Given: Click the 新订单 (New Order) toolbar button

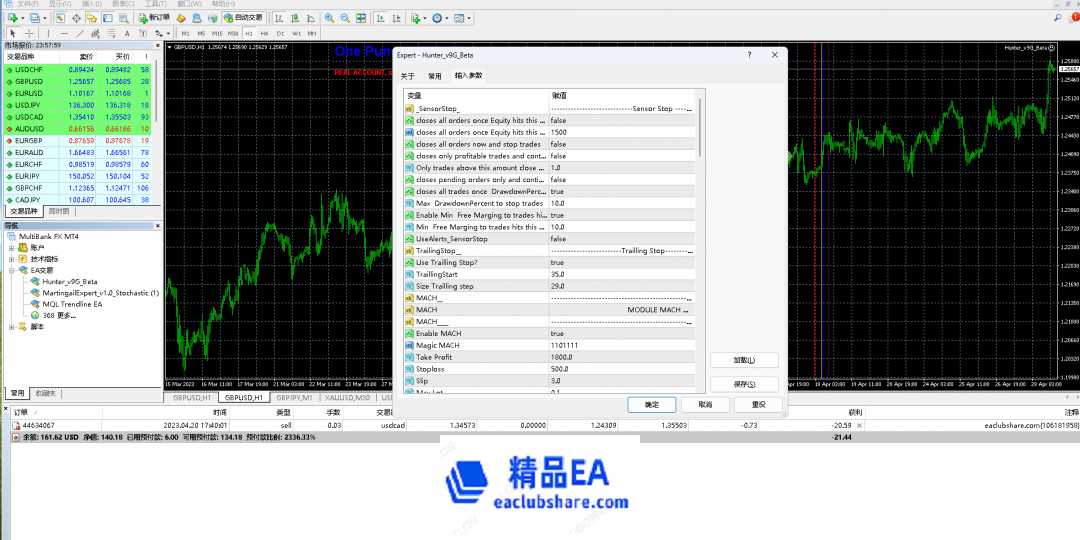Looking at the screenshot, I should [153, 18].
